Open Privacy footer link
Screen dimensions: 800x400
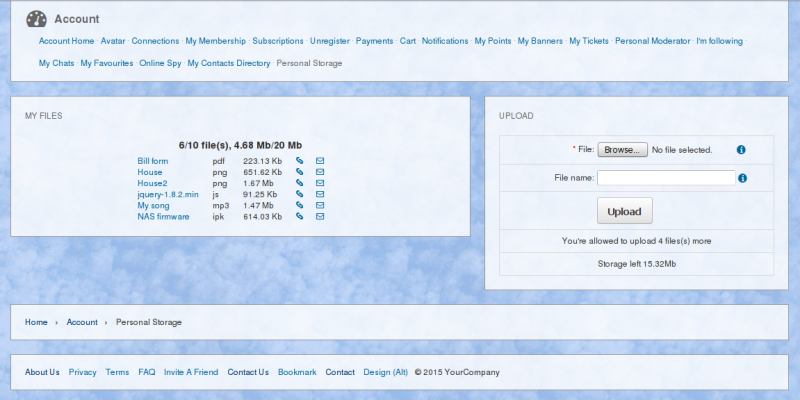[x=83, y=372]
